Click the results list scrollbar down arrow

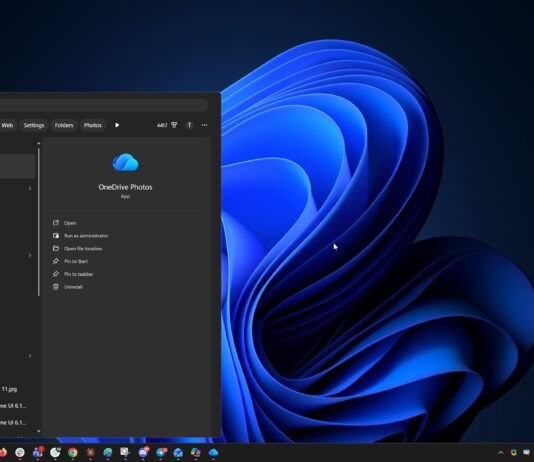click(x=38, y=431)
